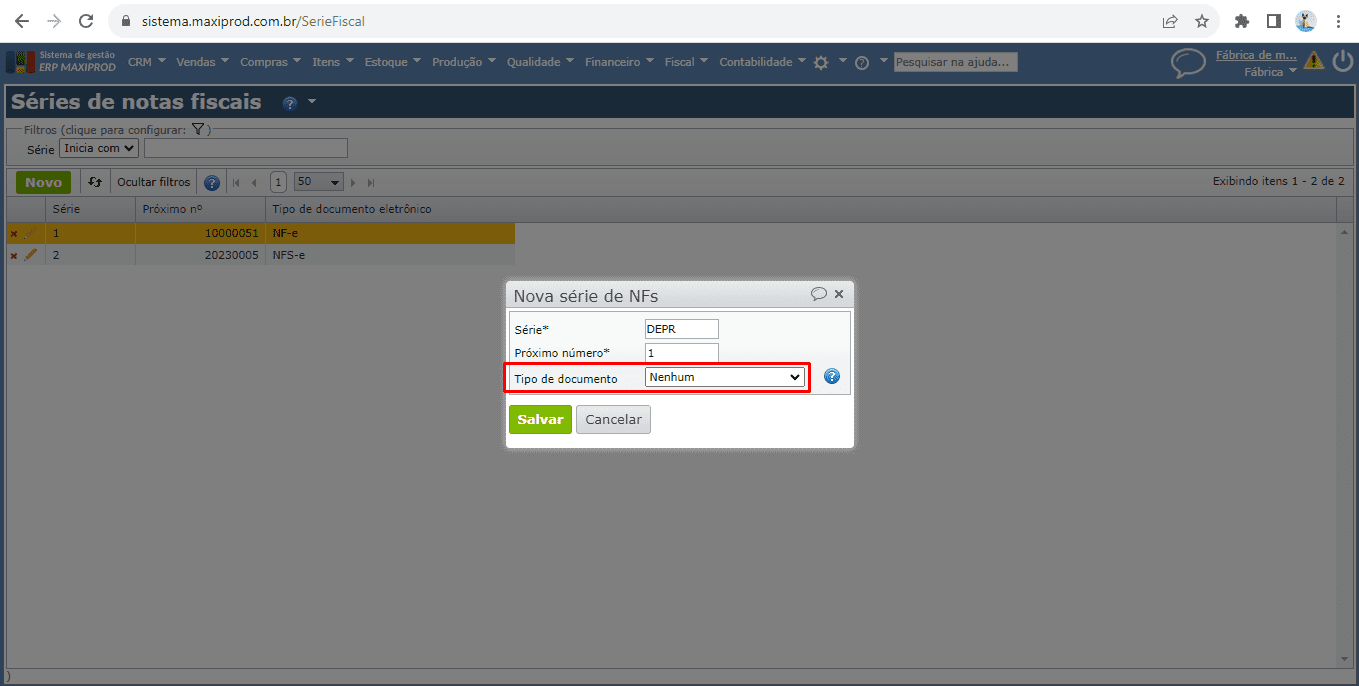The width and height of the screenshot is (1359, 686).
Task: Close the Nova série de NFs dialog
Action: point(839,294)
